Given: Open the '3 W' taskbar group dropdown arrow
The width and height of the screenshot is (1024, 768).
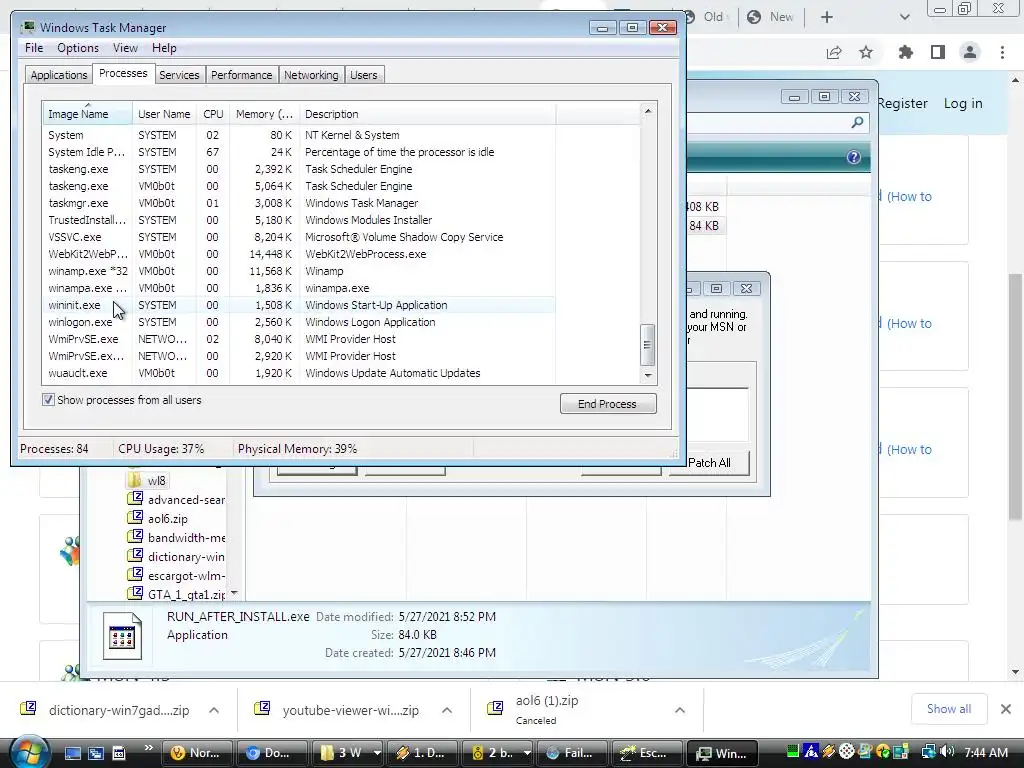Looking at the screenshot, I should (376, 753).
